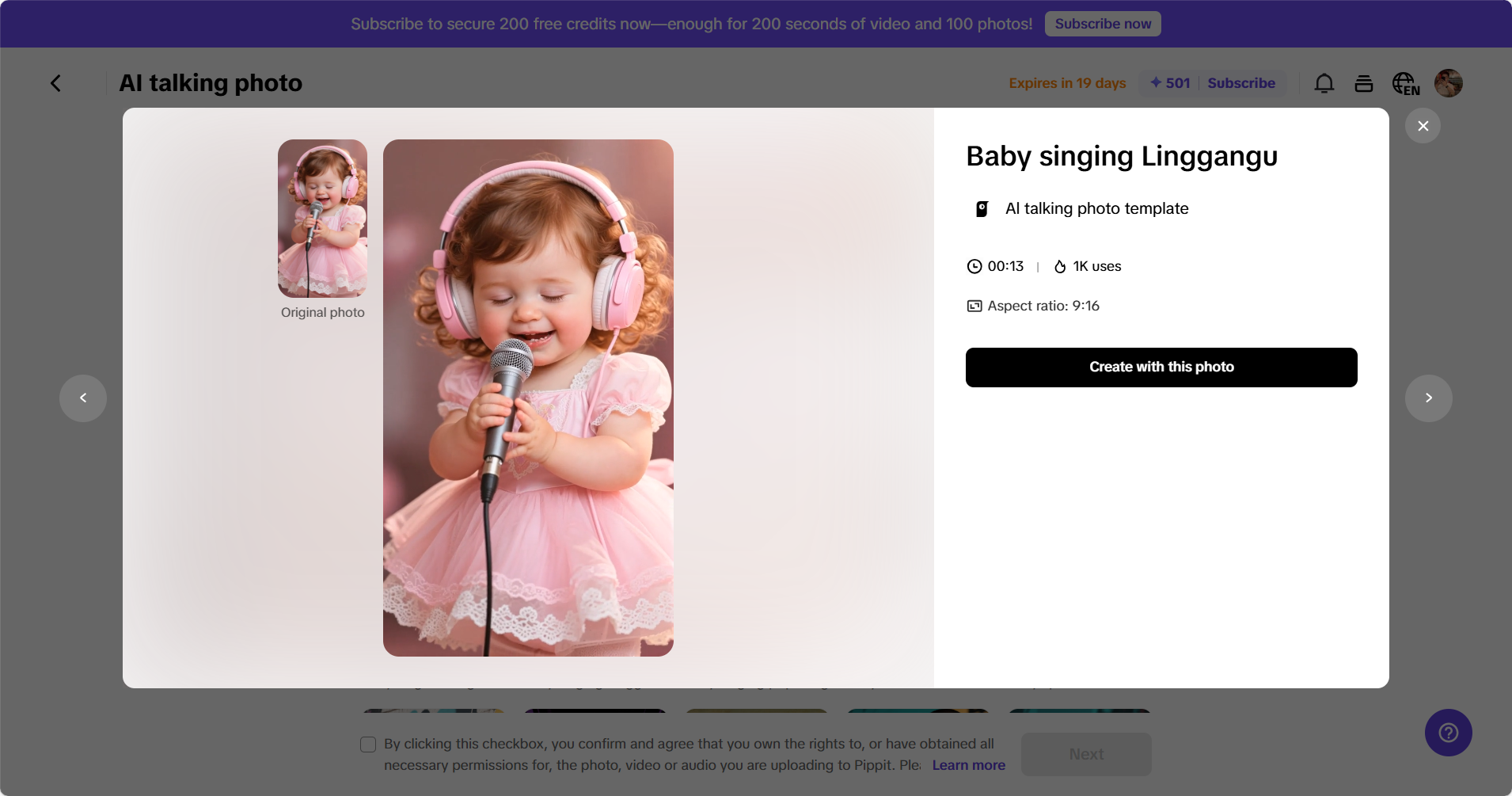Click the large baby singing preview image
Image resolution: width=1512 pixels, height=796 pixels.
tap(528, 398)
